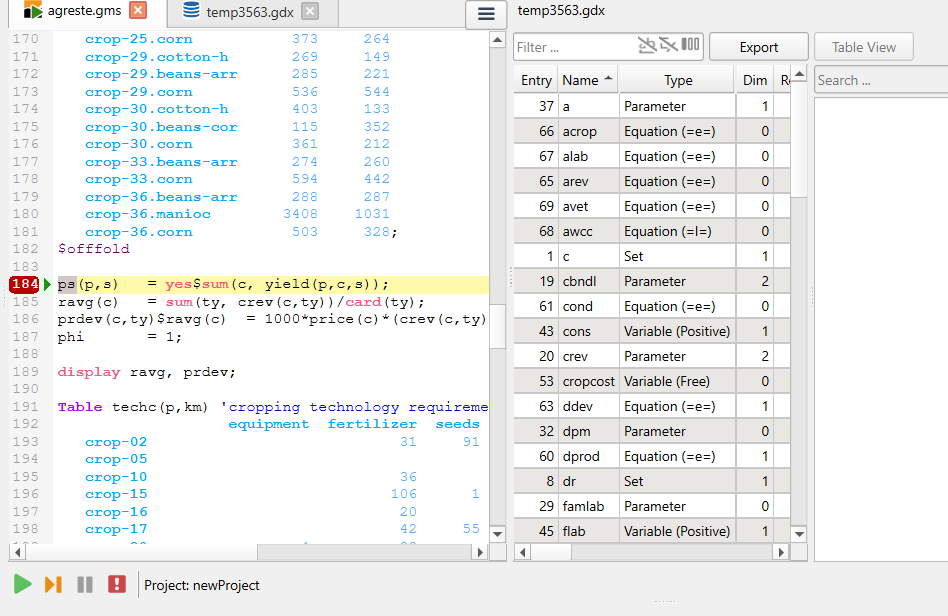948x616 pixels.
Task: Sort symbol table by Name column
Action: pos(580,80)
